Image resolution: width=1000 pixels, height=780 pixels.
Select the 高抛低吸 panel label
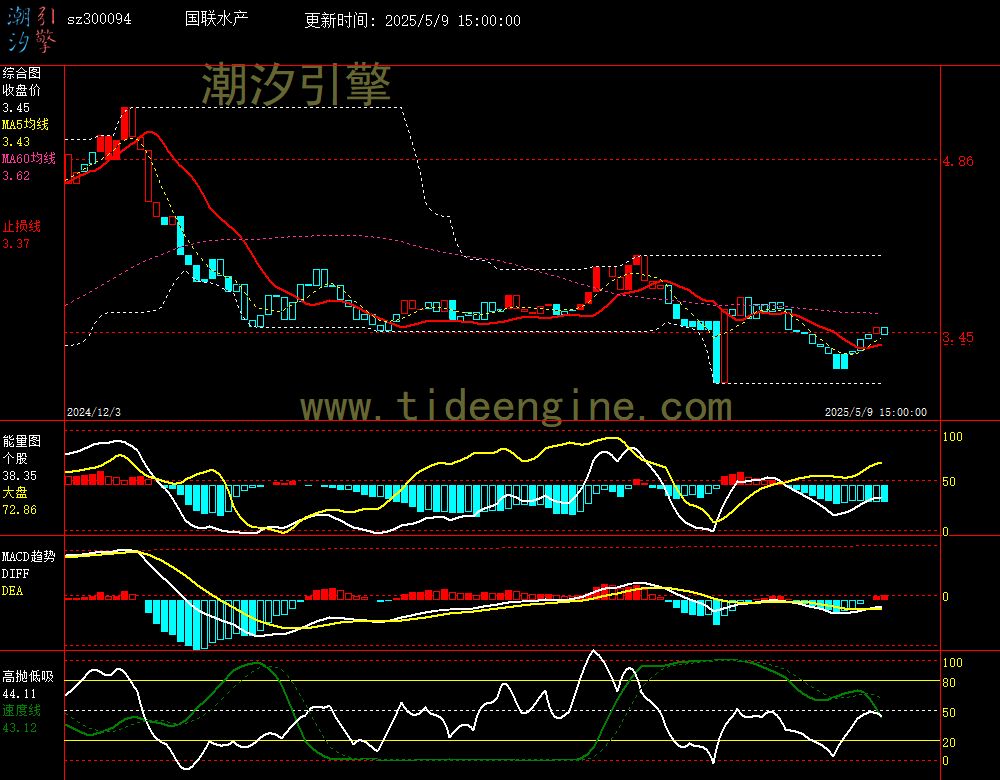tap(28, 677)
